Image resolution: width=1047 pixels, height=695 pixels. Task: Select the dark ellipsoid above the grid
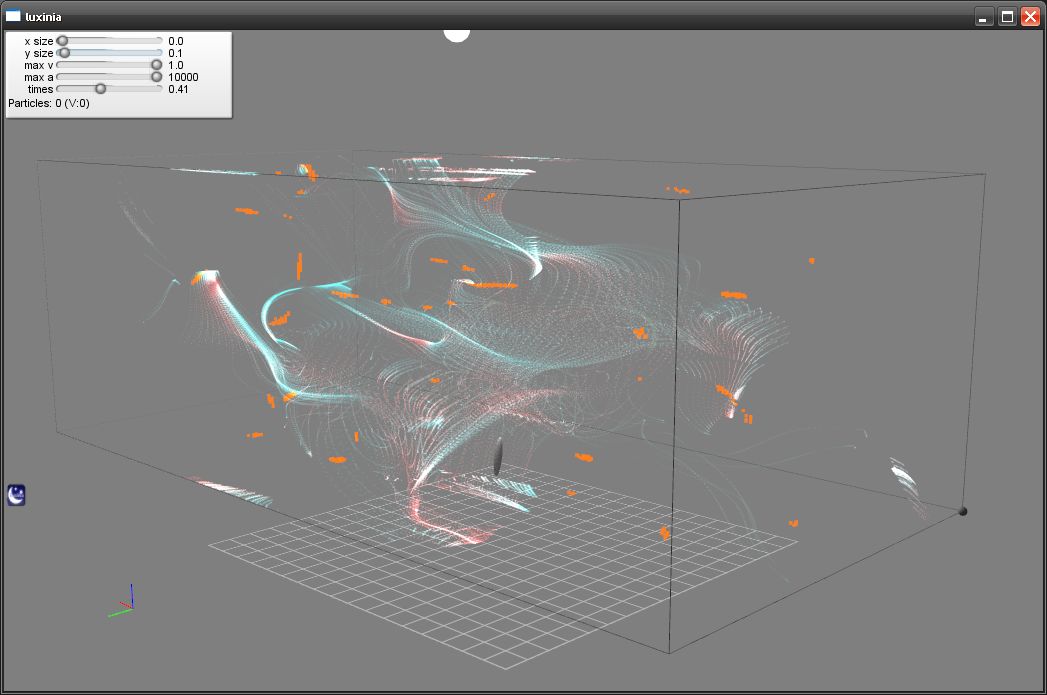click(x=498, y=456)
